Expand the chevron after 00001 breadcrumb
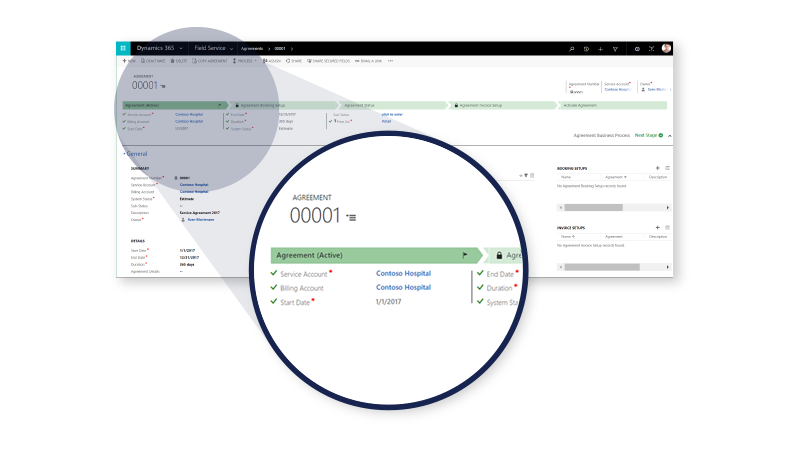This screenshot has height=450, width=800. pos(292,48)
